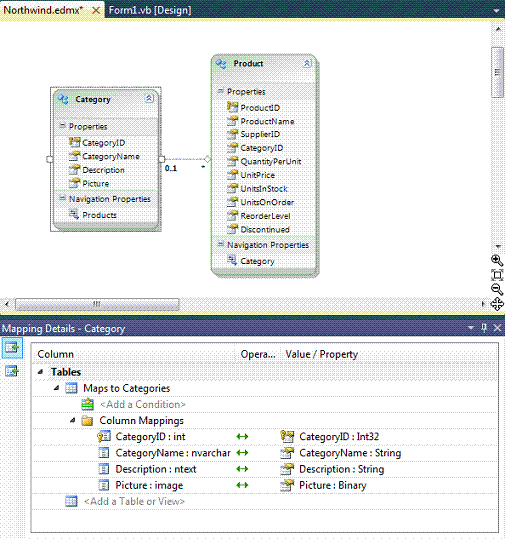The image size is (505, 539).
Task: Collapse the Category entity shape chevron
Action: coord(149,99)
